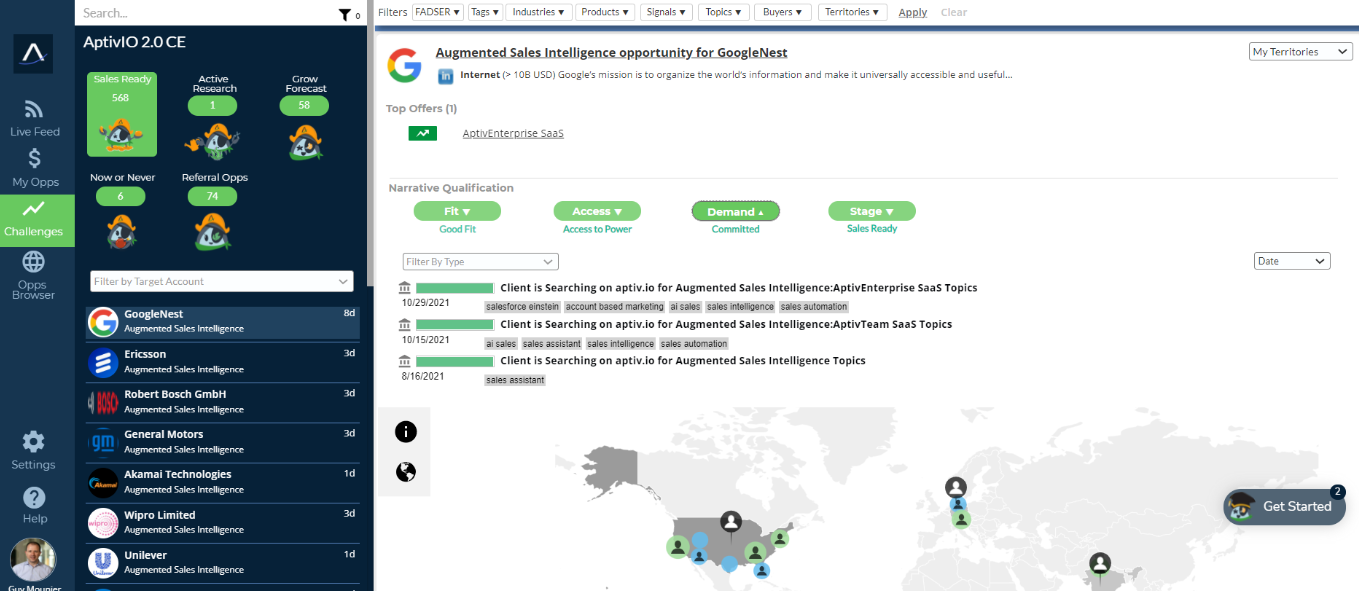1359x591 pixels.
Task: Open the Tags filter dropdown
Action: [x=485, y=12]
